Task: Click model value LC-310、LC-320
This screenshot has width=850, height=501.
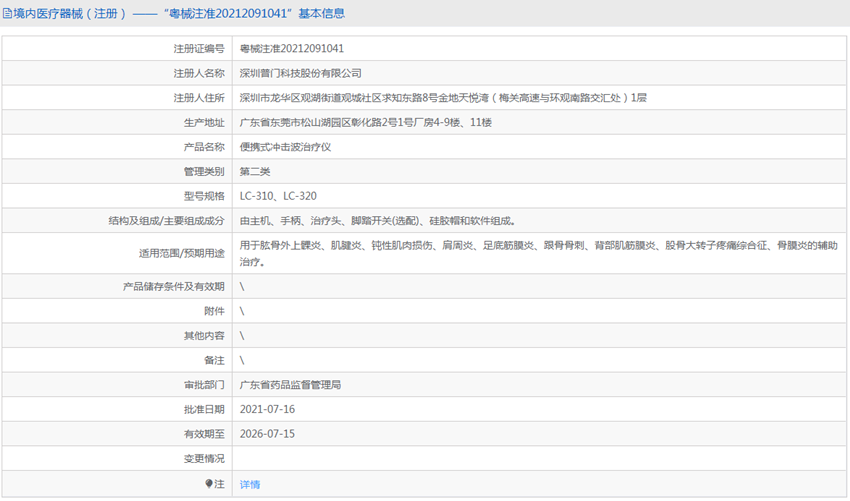Action: (278, 196)
